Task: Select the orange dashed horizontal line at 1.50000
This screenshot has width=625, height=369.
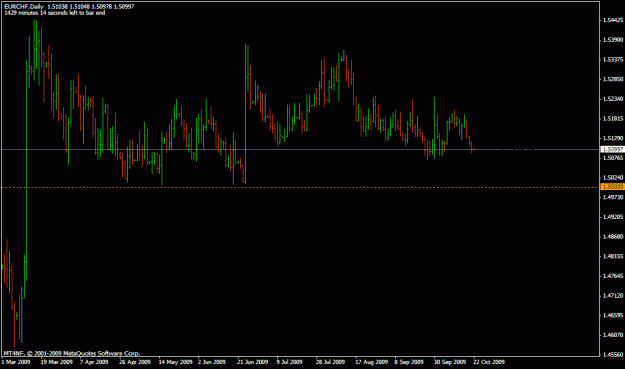Action: pyautogui.click(x=300, y=187)
